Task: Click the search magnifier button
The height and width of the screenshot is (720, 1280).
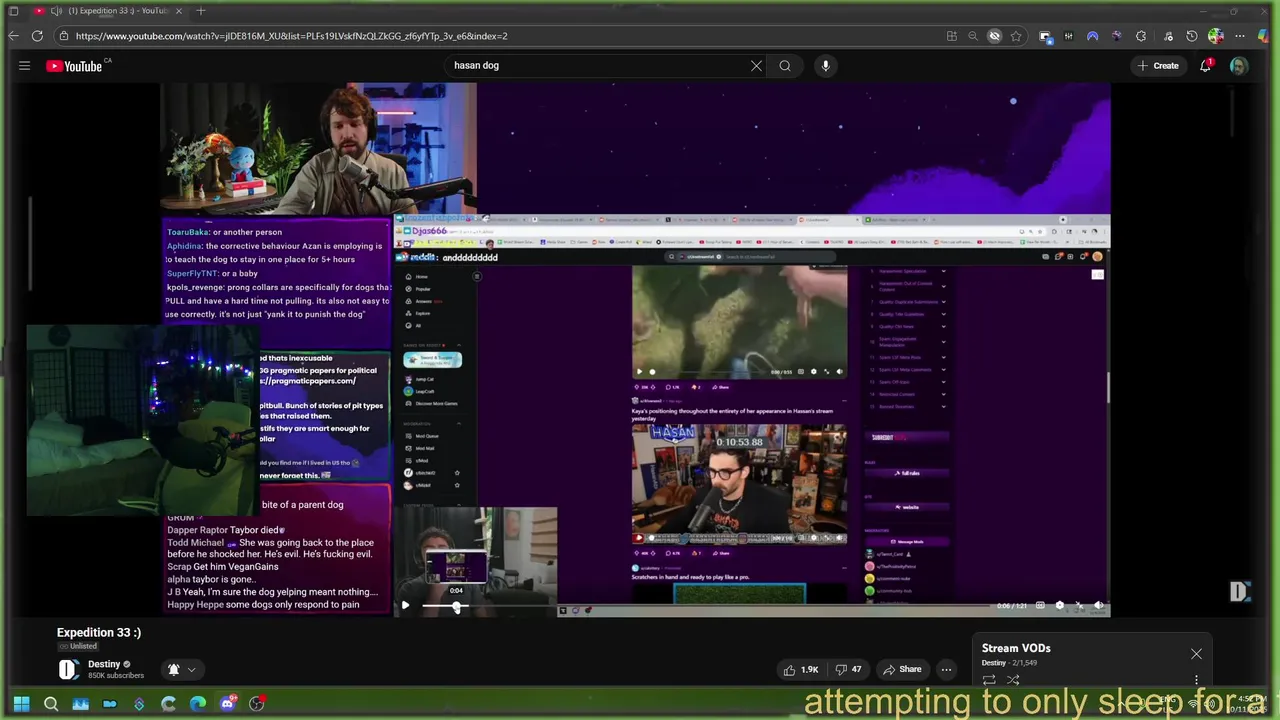Action: pyautogui.click(x=785, y=66)
